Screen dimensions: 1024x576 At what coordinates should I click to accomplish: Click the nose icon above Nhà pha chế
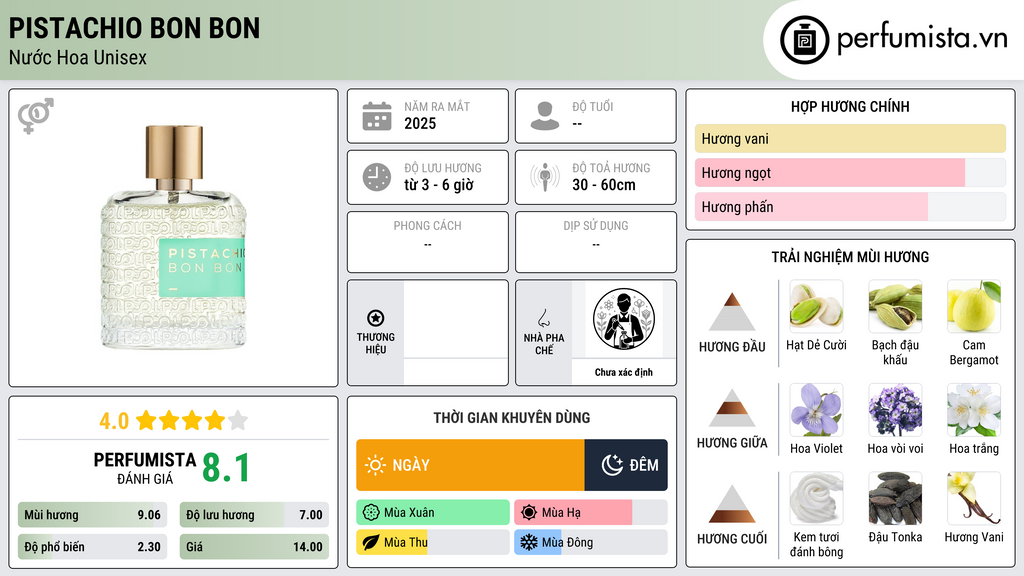[x=543, y=318]
